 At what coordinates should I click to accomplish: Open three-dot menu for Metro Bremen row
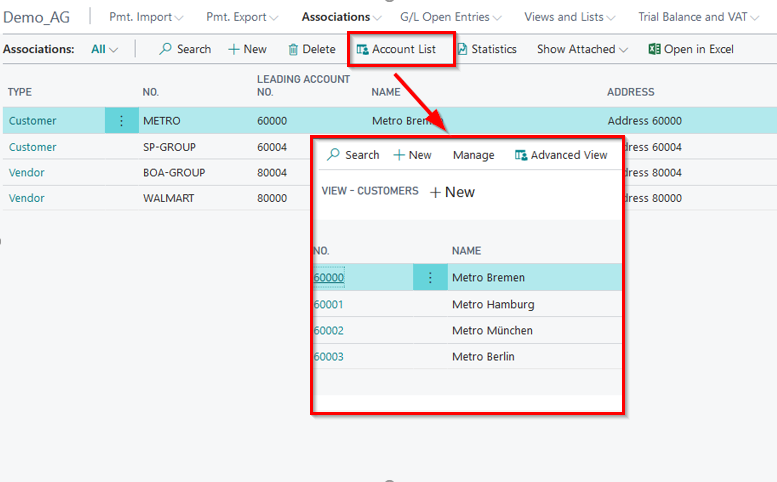430,278
